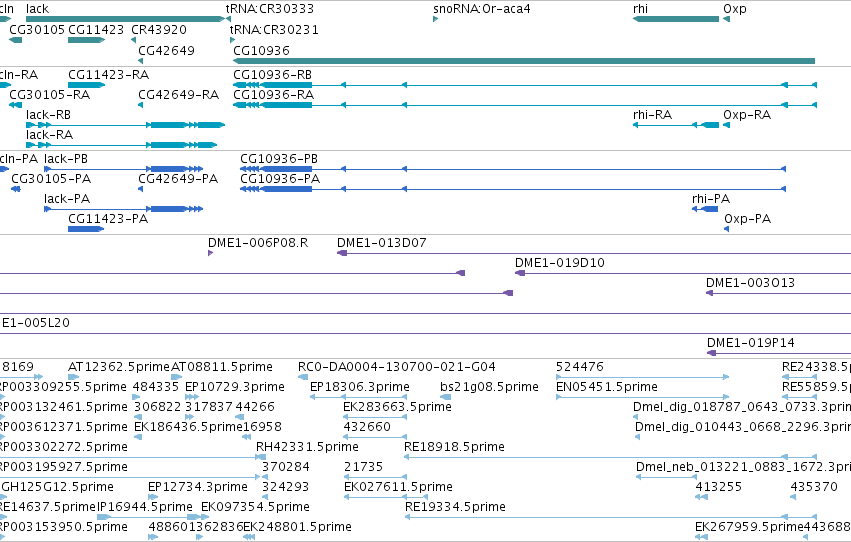
Task: Select the EP10729.3prime EST label
Action: coord(235,387)
